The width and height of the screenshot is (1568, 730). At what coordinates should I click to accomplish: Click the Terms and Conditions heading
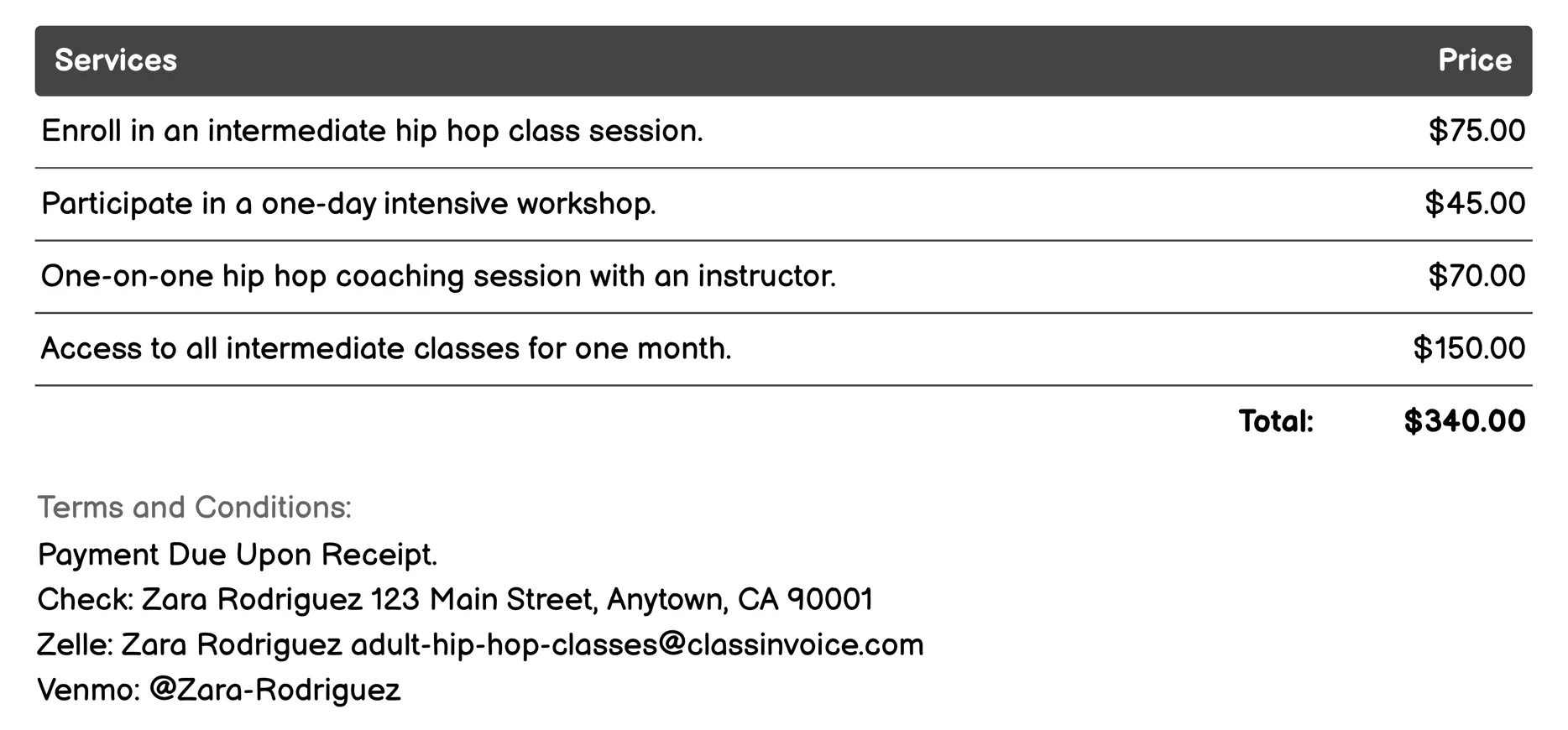(x=194, y=507)
